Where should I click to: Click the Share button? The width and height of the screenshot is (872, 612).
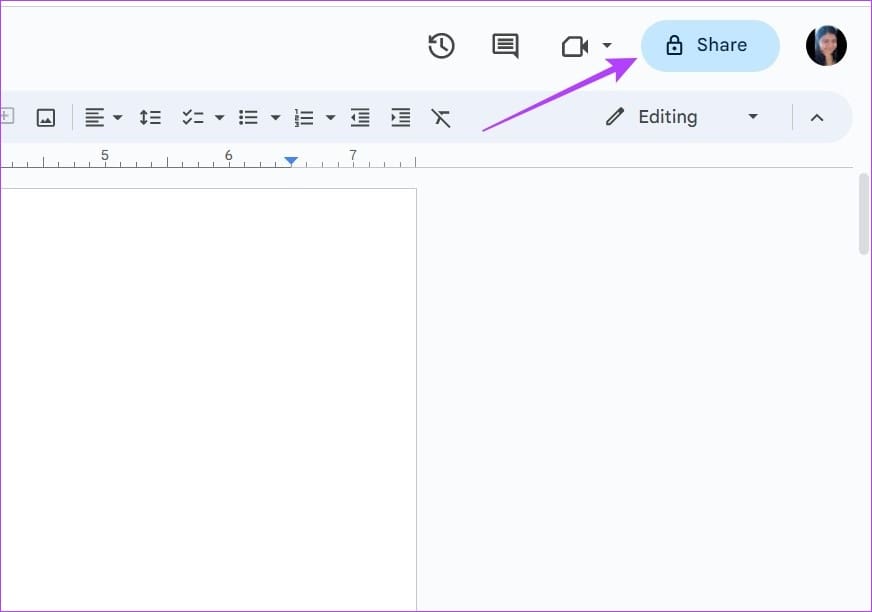point(710,46)
